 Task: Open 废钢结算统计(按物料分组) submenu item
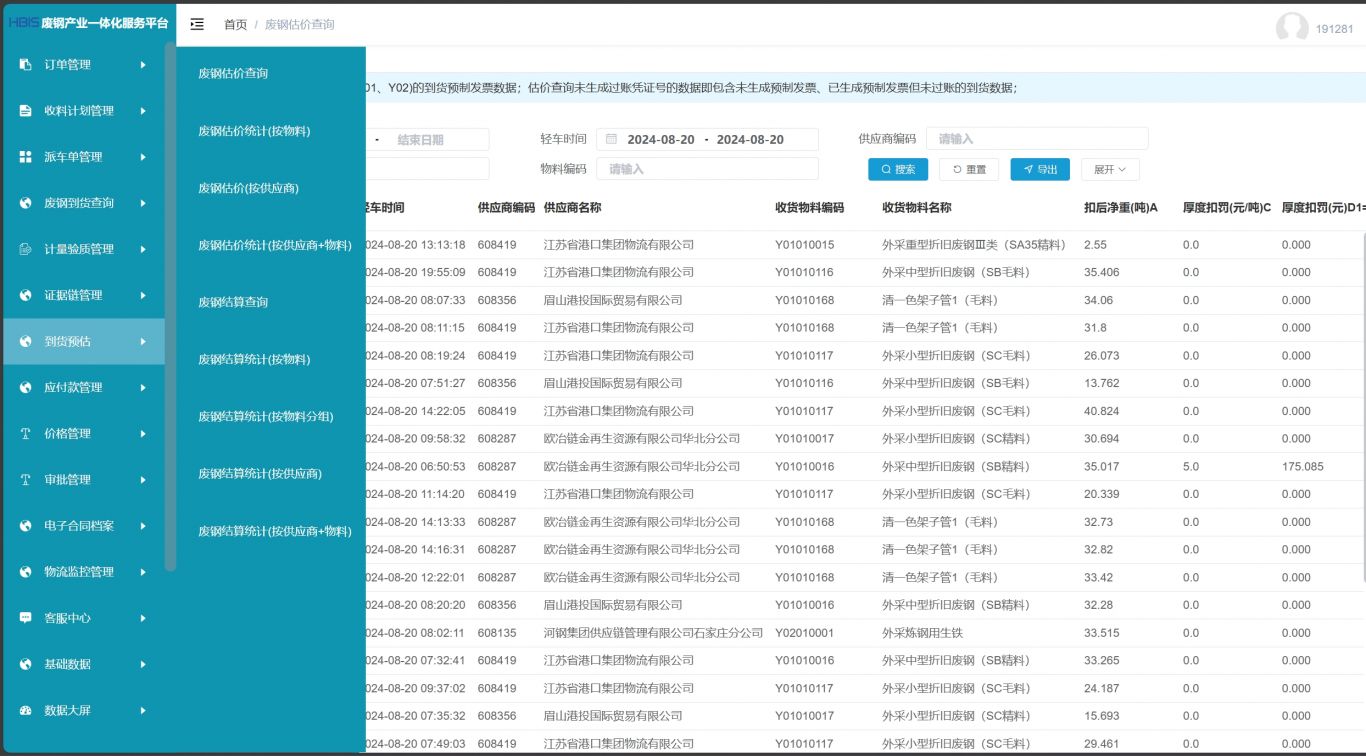(265, 416)
